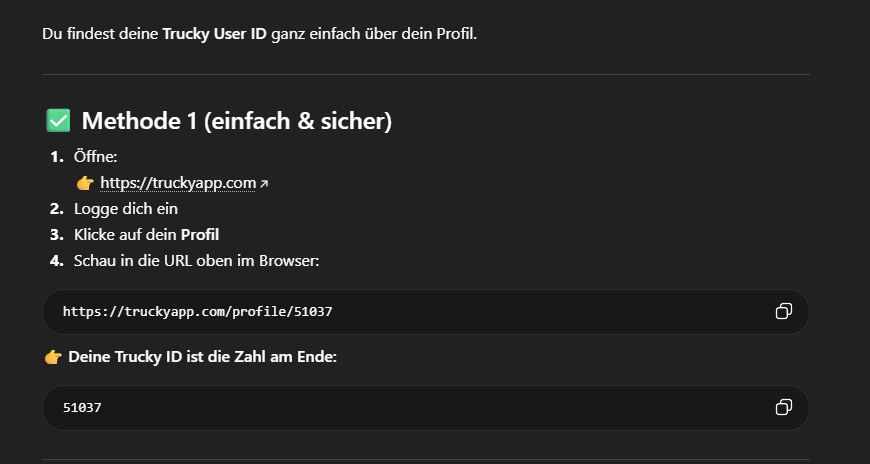Click the Logge dich ein step
The height and width of the screenshot is (464, 870).
[x=125, y=209]
